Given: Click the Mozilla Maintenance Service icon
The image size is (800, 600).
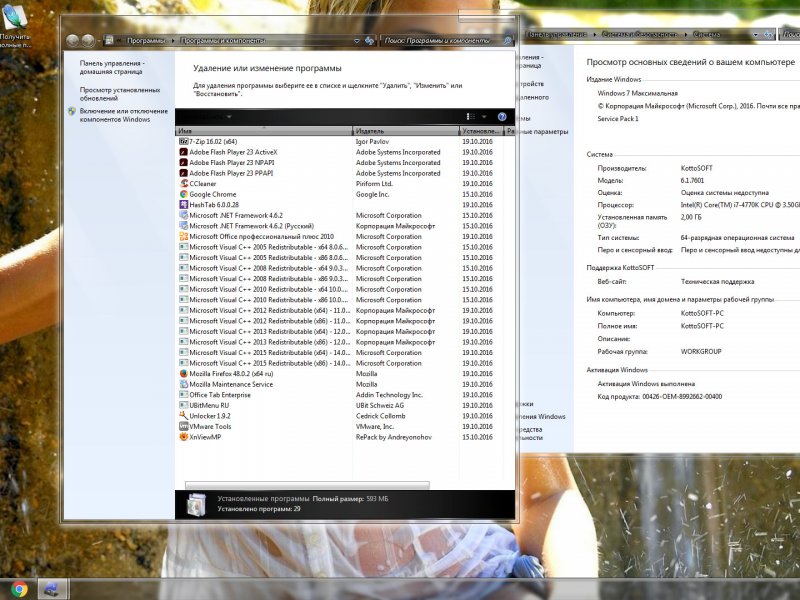Looking at the screenshot, I should coord(184,384).
